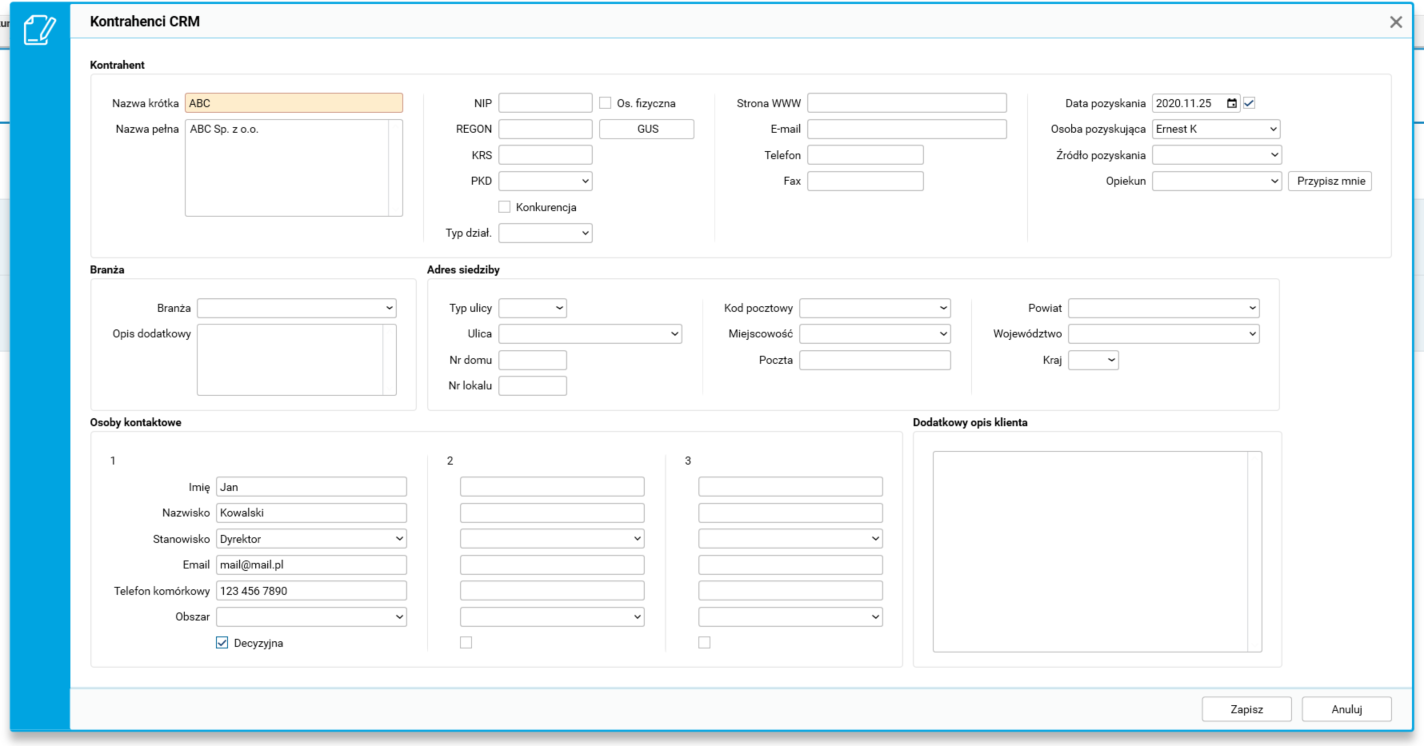Screen dimensions: 1424x746
Task: Toggle the checkbox next to Data pozyskania
Action: point(1249,103)
